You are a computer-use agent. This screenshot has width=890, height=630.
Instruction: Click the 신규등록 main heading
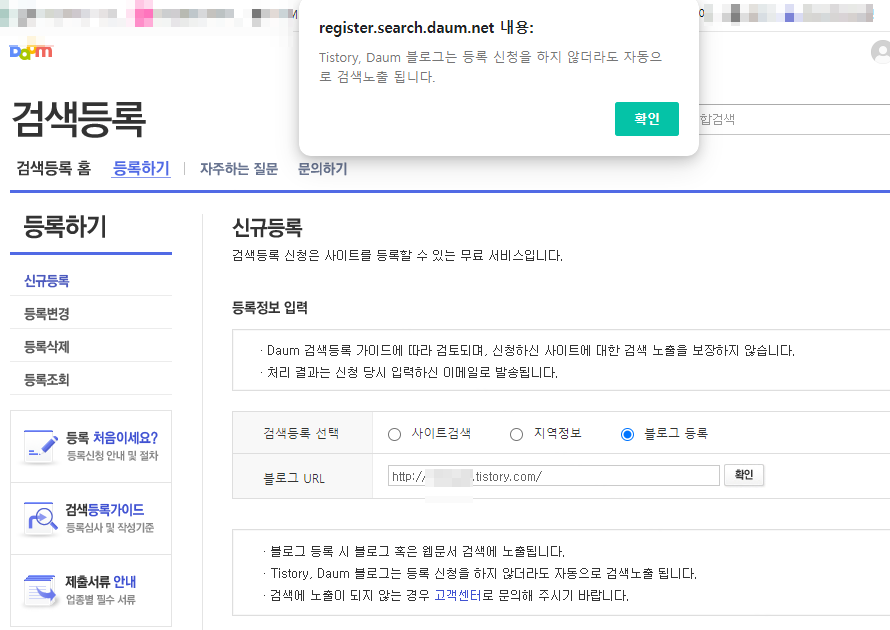(x=267, y=228)
